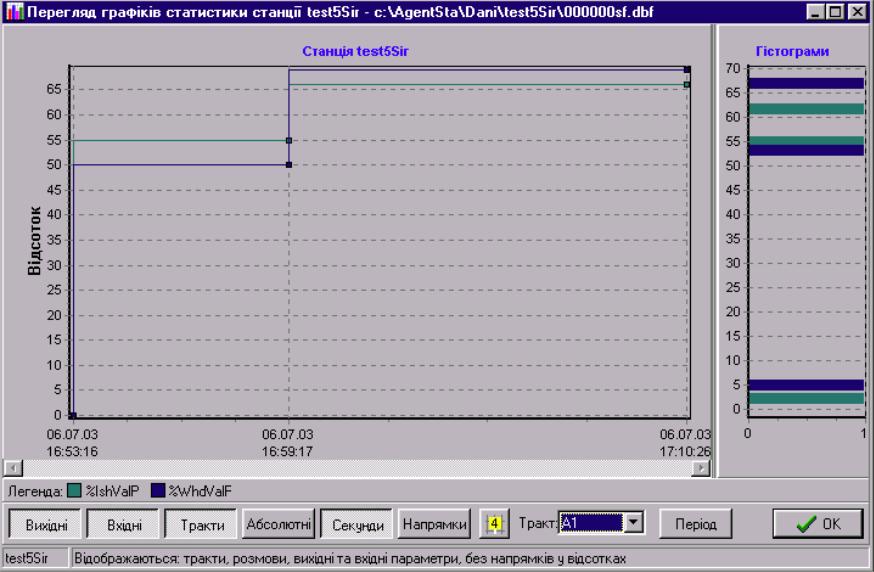Toggle the Секунди button
The width and height of the screenshot is (874, 572).
[357, 524]
